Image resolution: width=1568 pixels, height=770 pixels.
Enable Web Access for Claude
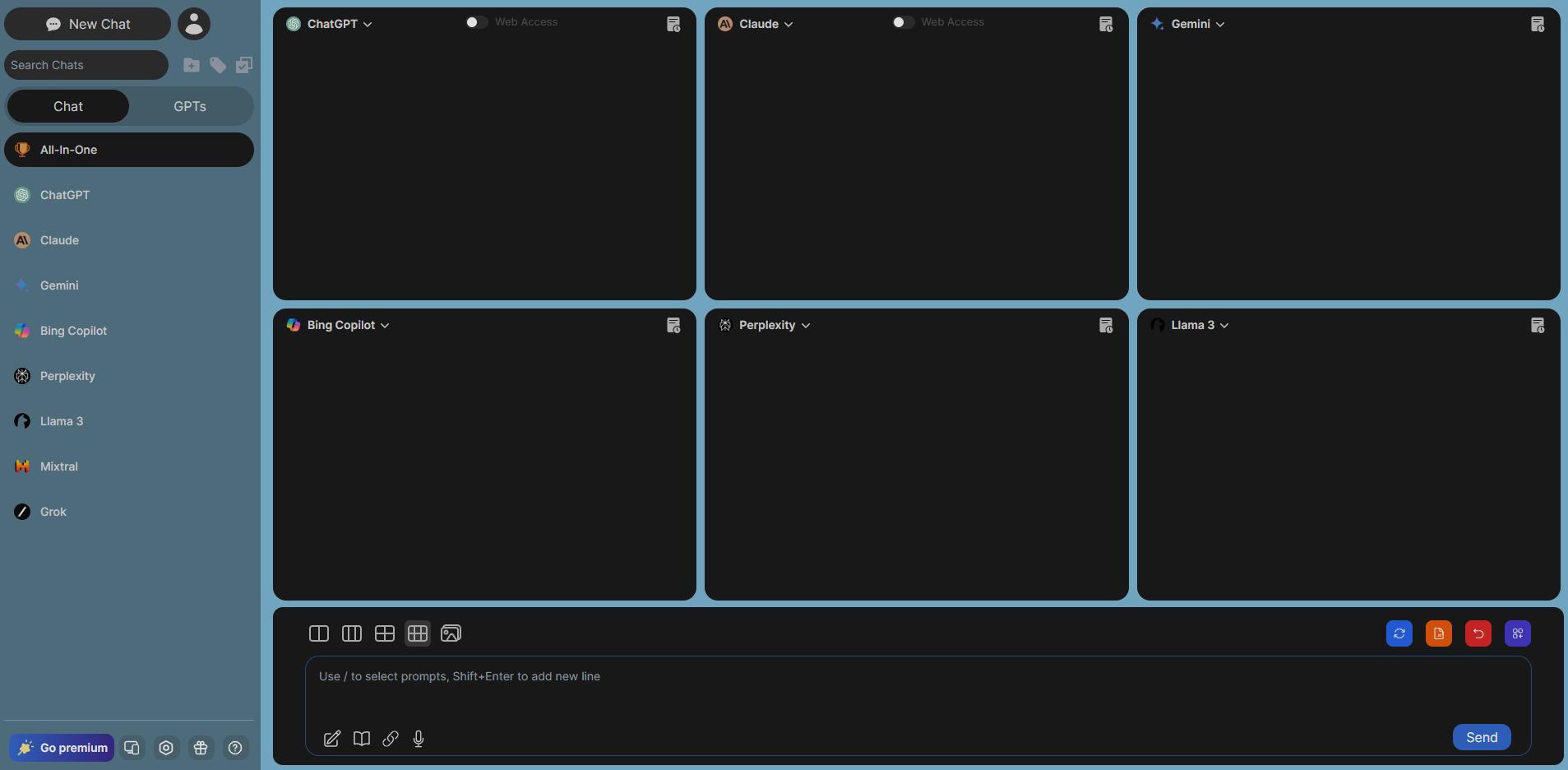tap(902, 21)
